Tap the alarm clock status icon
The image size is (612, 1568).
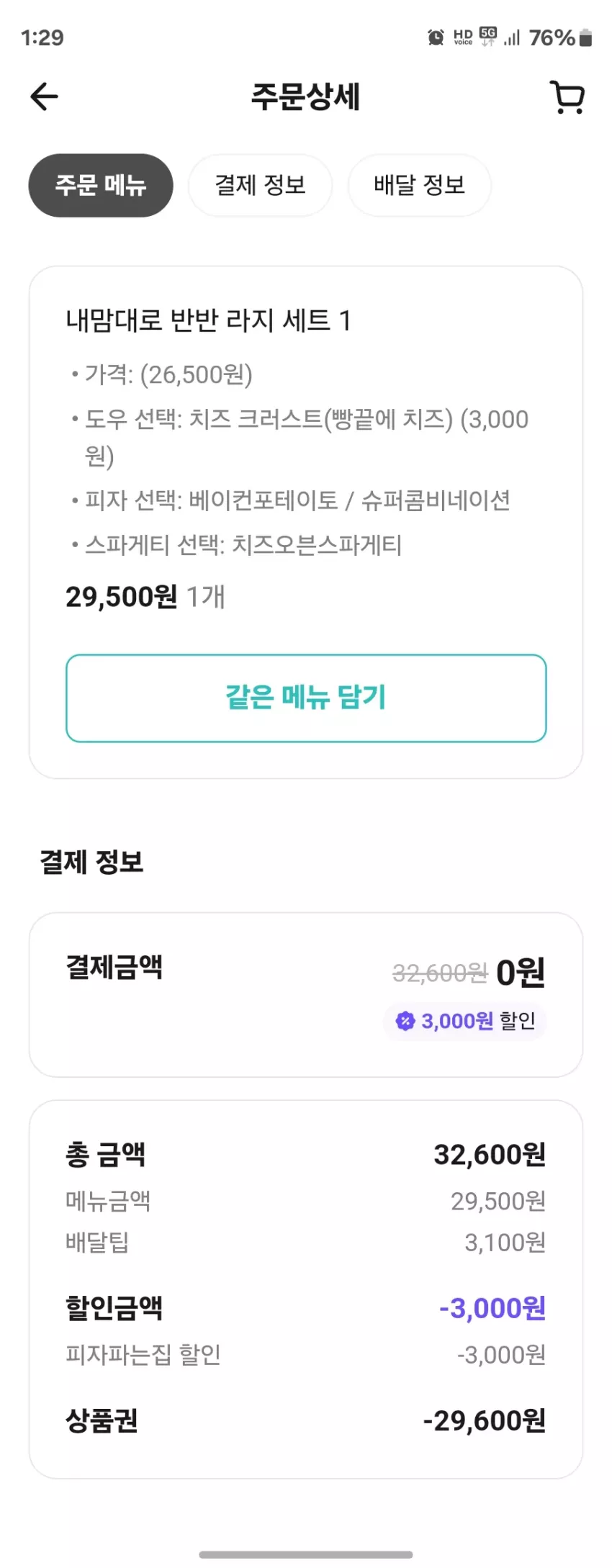436,37
